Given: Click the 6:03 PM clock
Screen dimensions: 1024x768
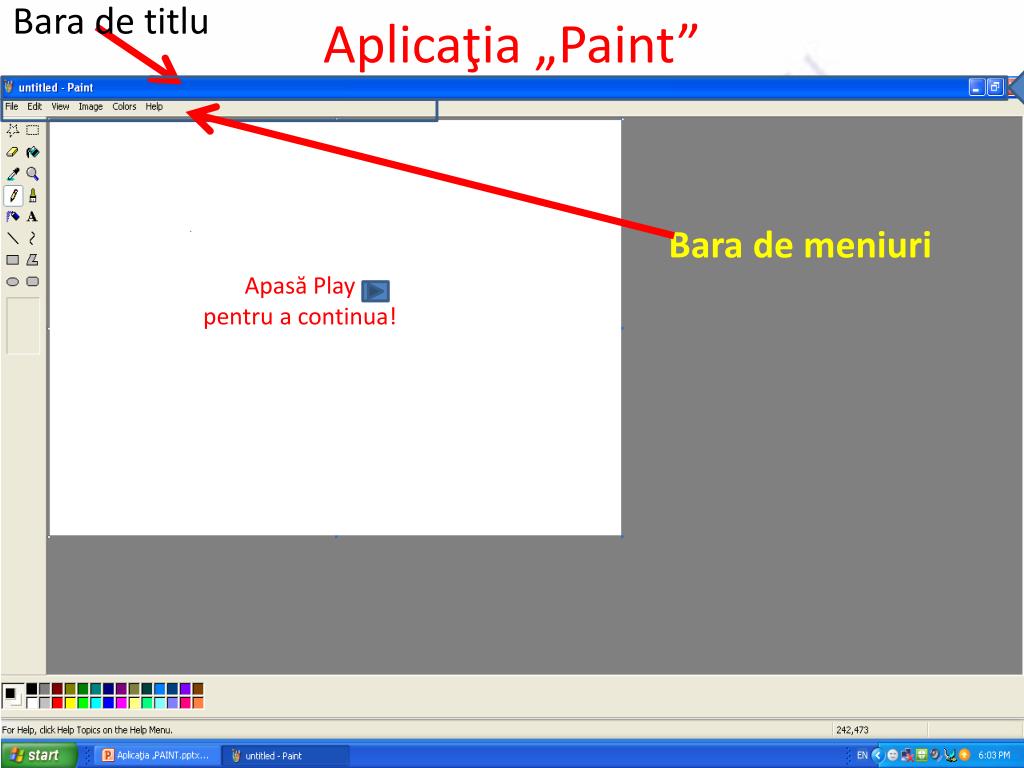Looking at the screenshot, I should click(994, 756).
